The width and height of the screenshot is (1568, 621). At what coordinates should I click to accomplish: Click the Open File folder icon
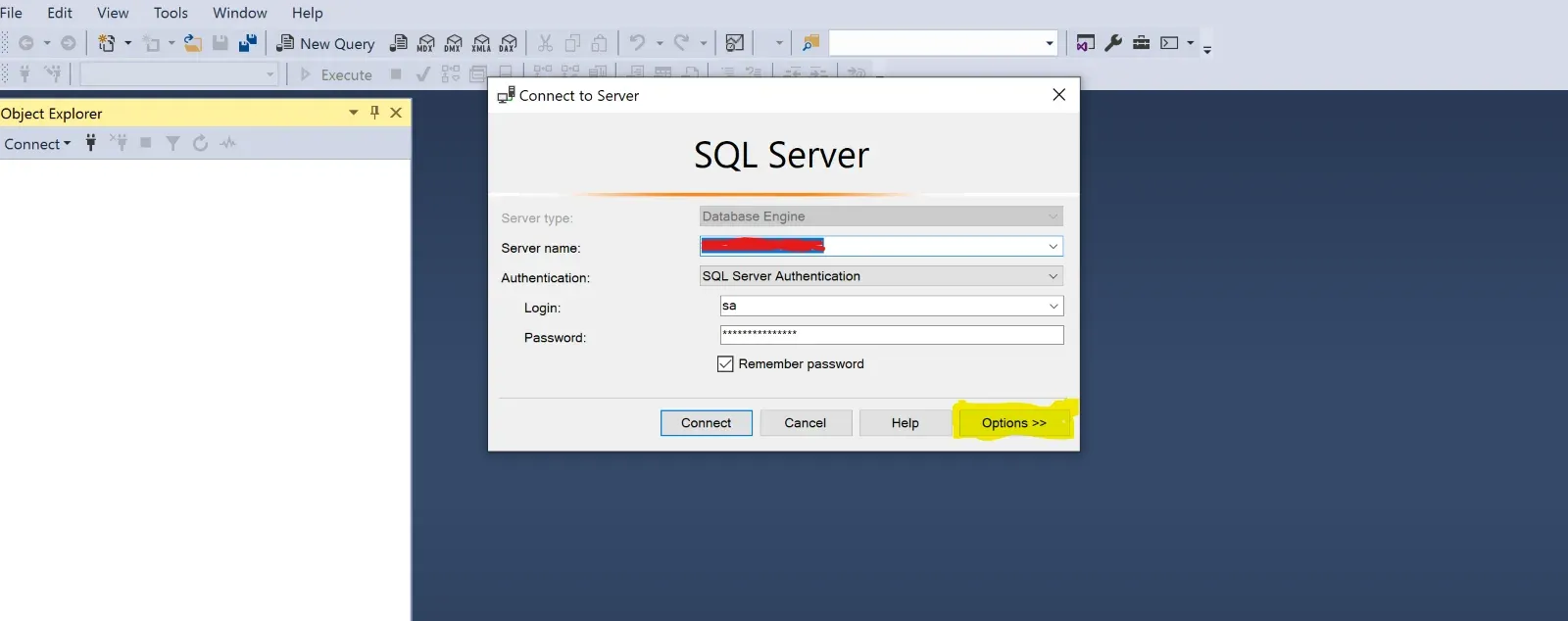(x=193, y=43)
